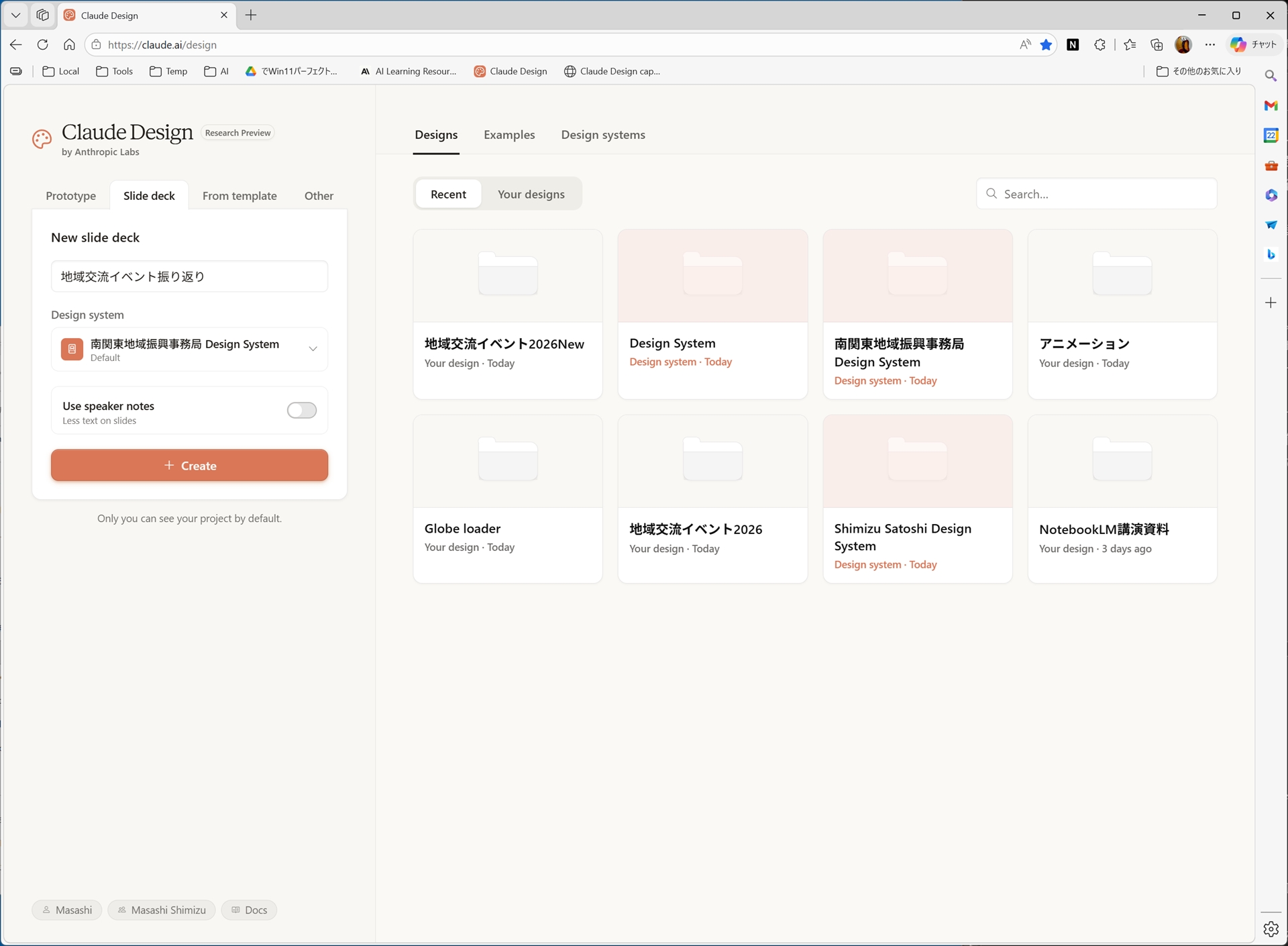Switch to the Your designs filter
Viewport: 1288px width, 946px height.
pyautogui.click(x=531, y=194)
